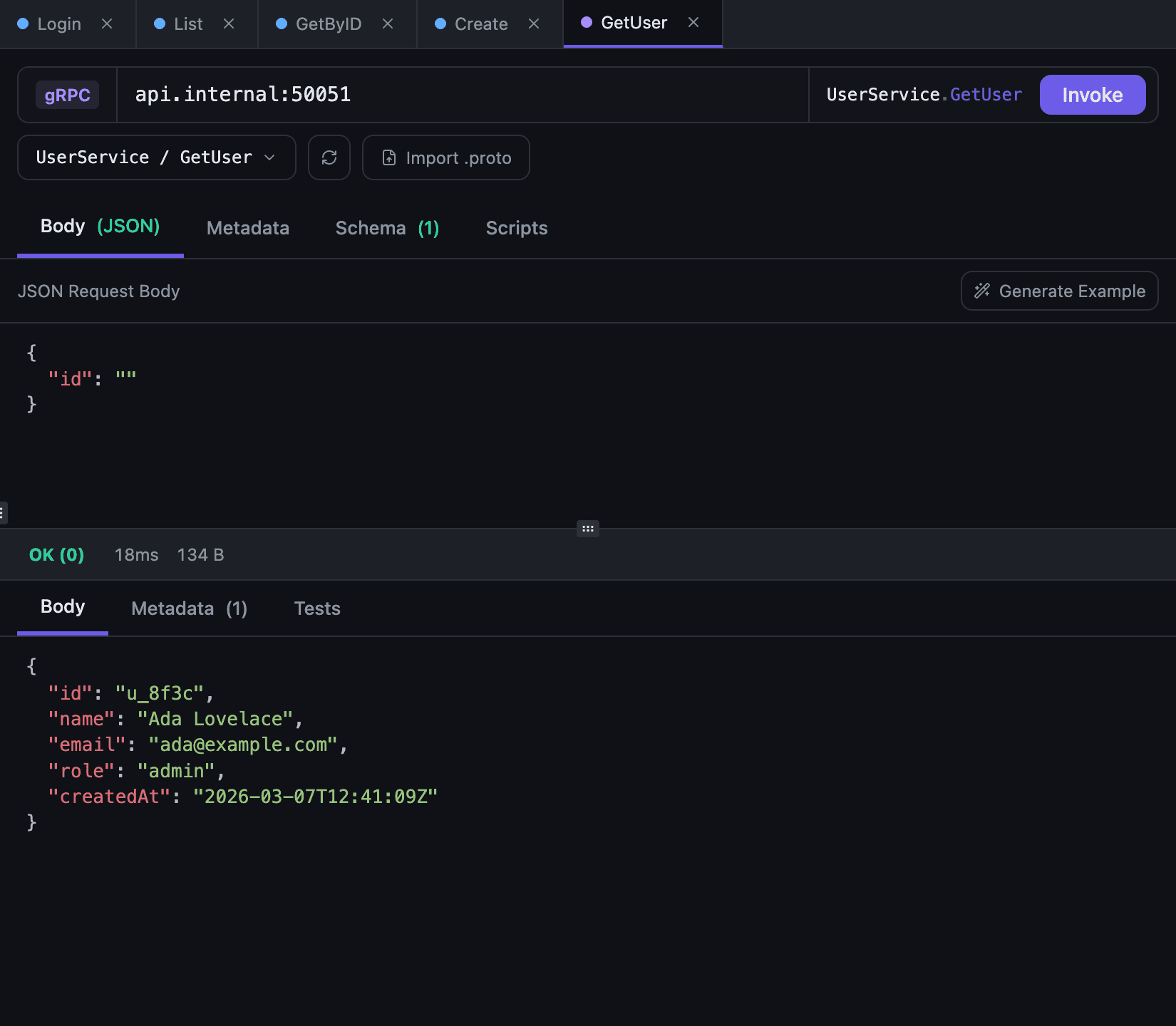Click the "ada@example.com" email value

coord(243,745)
